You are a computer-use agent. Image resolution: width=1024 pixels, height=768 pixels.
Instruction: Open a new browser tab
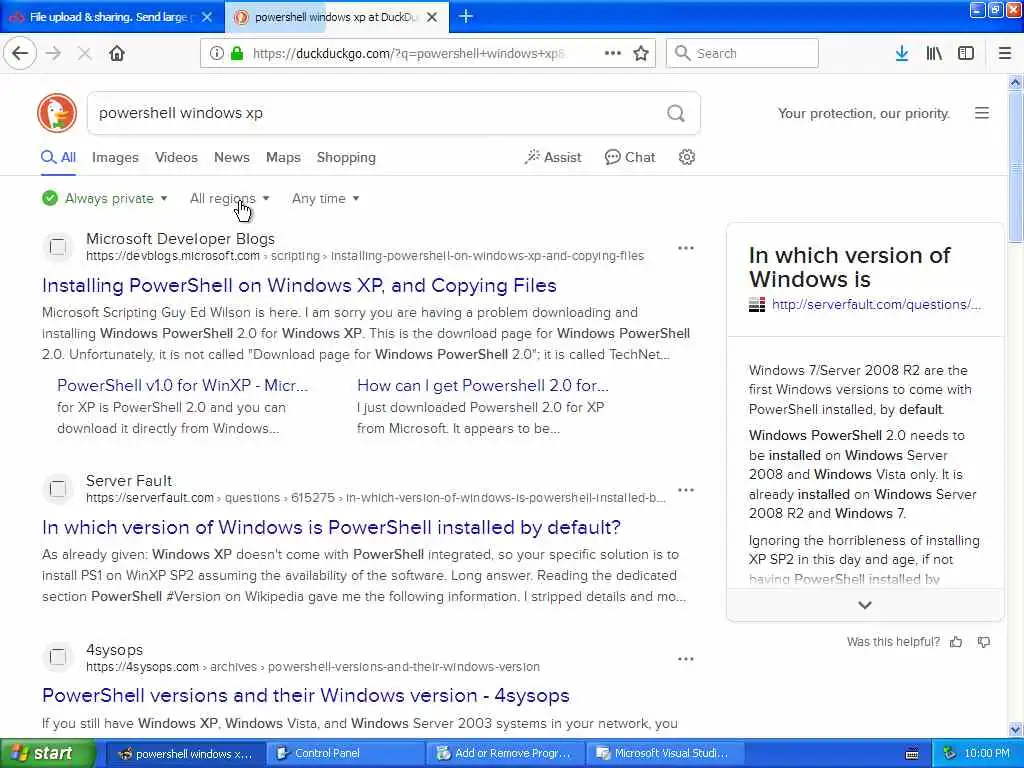click(x=466, y=16)
